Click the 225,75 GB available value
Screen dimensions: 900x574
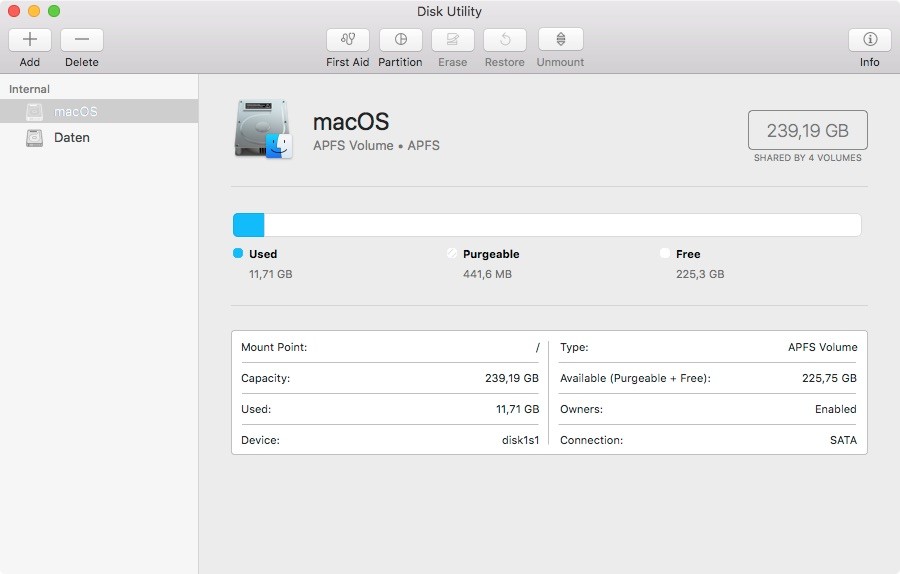[829, 378]
